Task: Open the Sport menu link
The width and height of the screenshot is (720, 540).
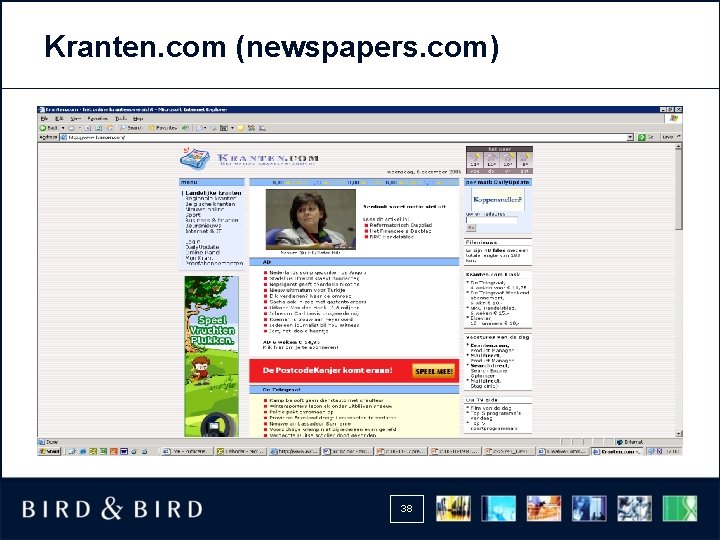Action: [193, 214]
